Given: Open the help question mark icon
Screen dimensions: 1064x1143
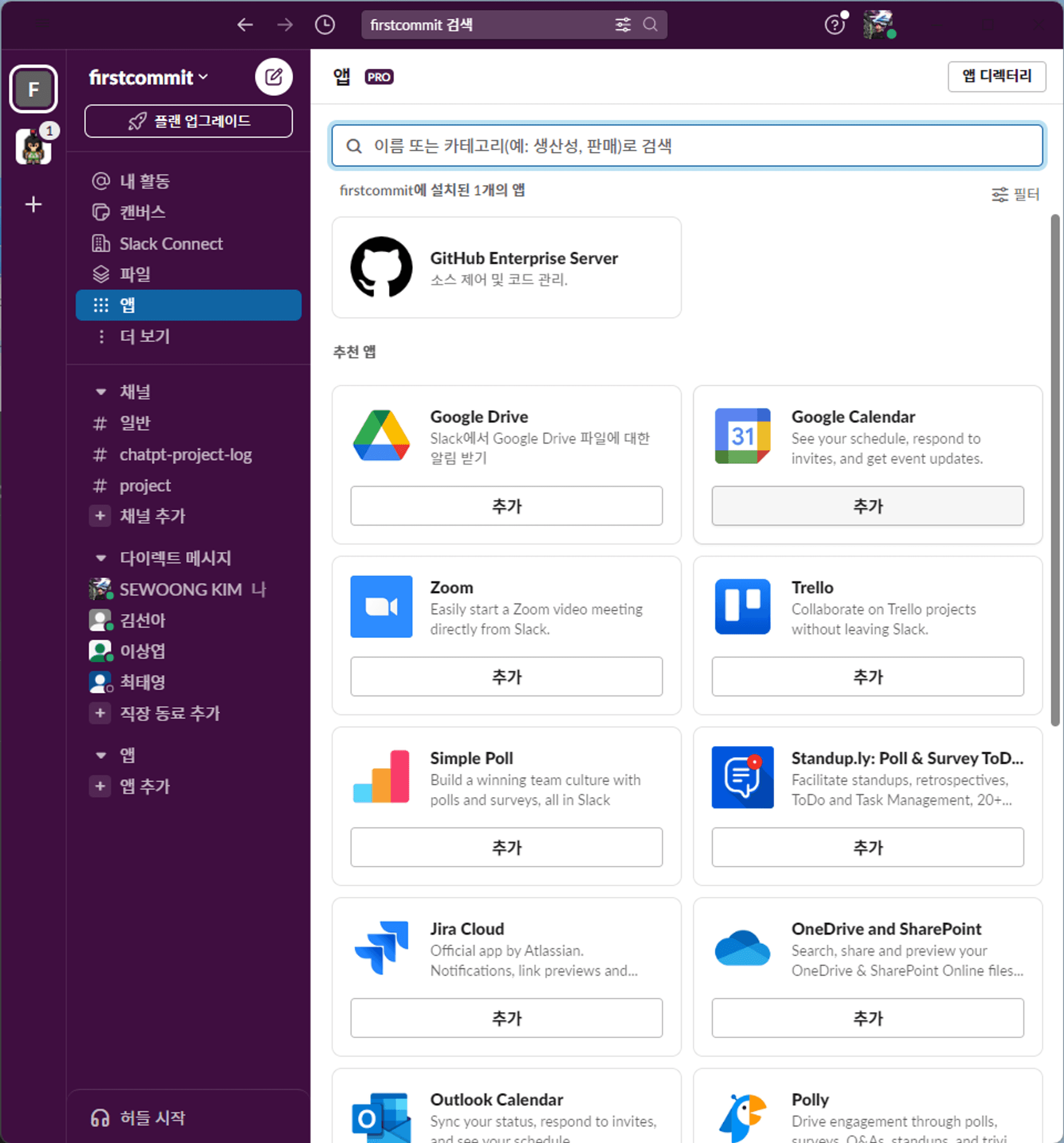Looking at the screenshot, I should coord(835,24).
